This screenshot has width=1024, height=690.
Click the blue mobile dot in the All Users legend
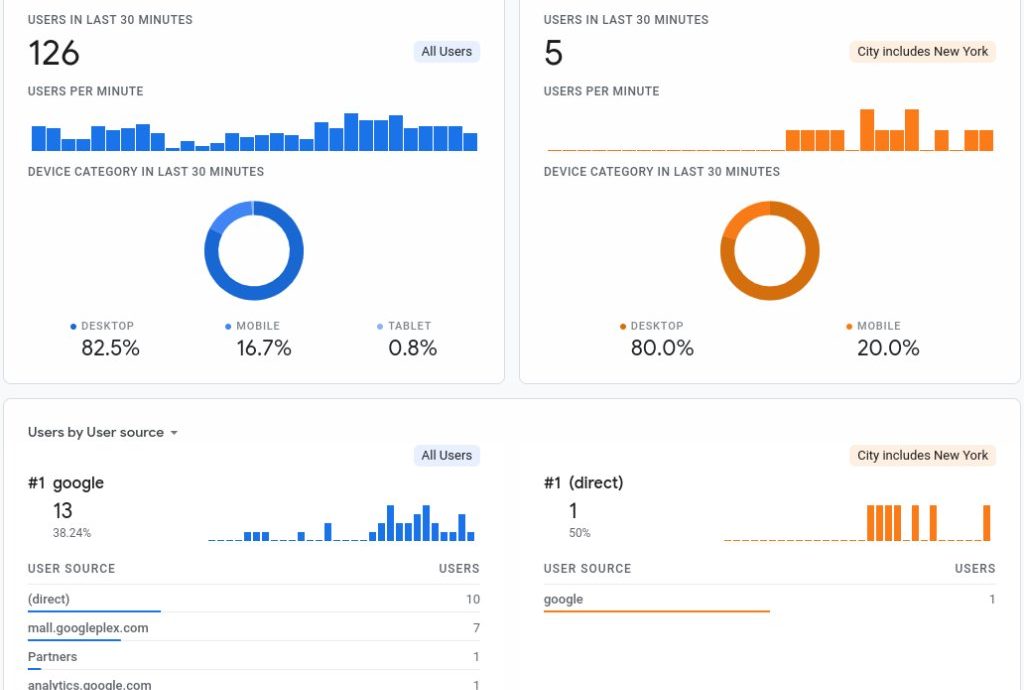pyautogui.click(x=228, y=327)
